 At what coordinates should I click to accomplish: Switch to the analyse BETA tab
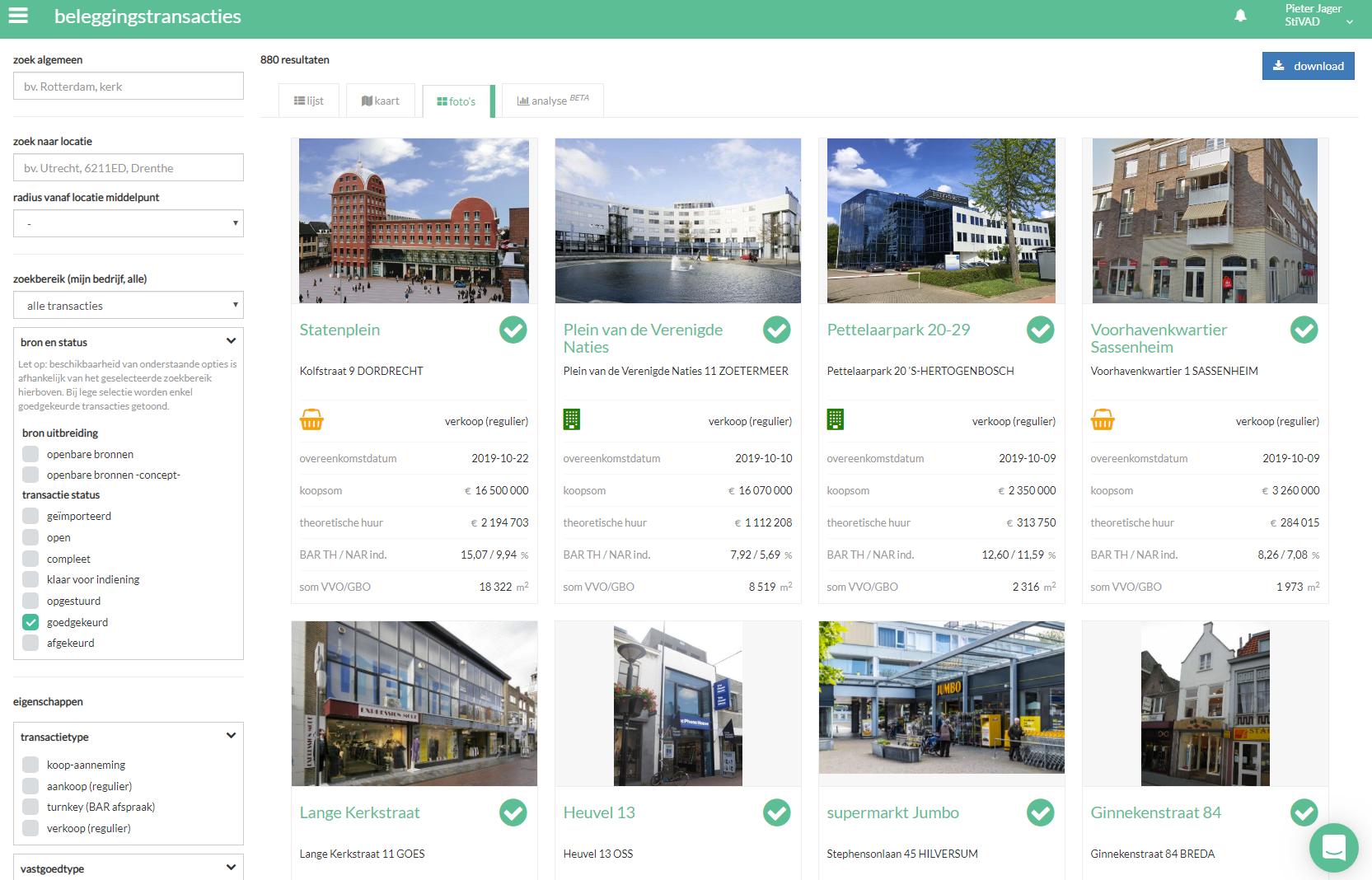pyautogui.click(x=552, y=101)
